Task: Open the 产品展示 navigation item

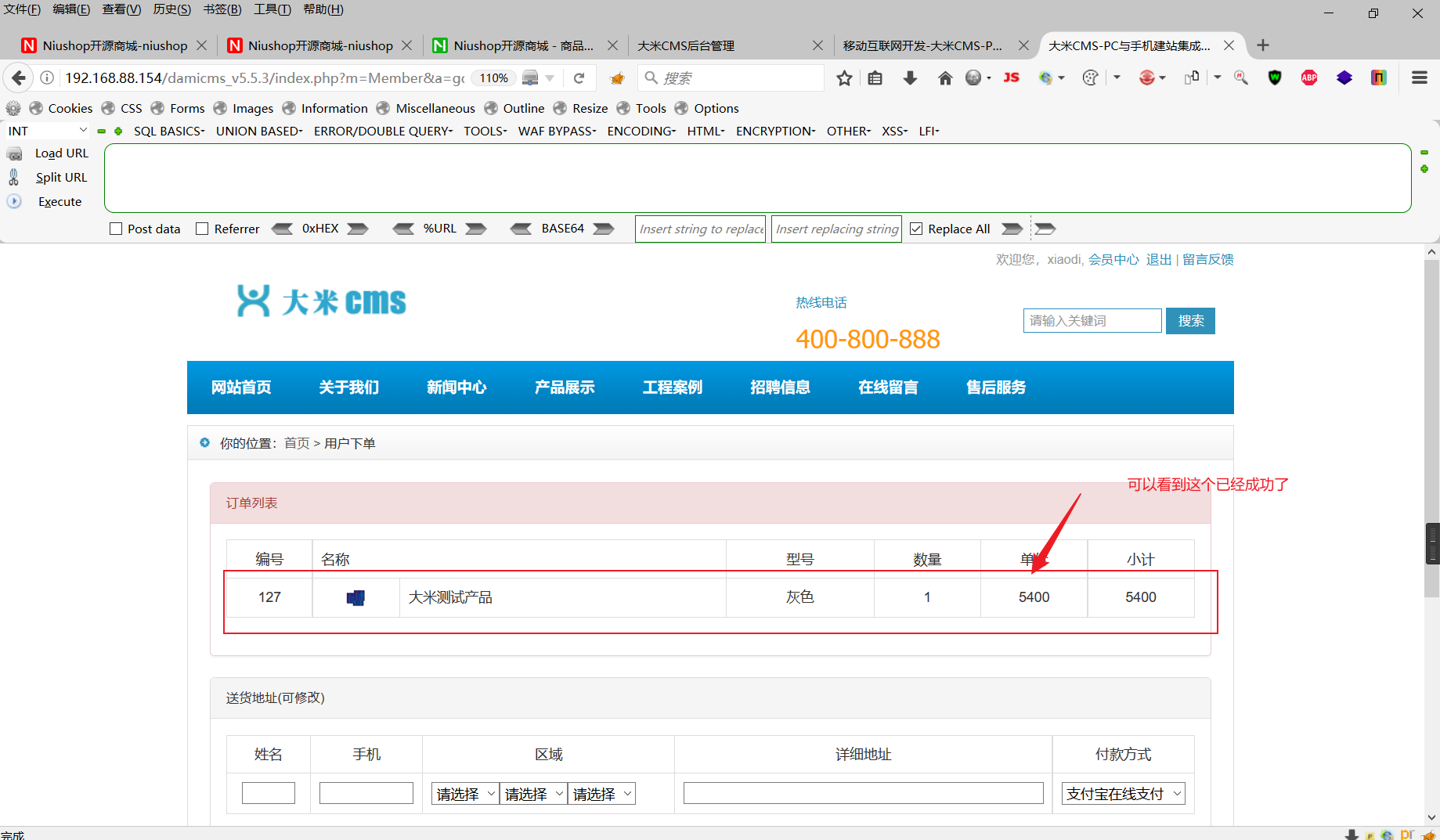Action: (x=565, y=388)
